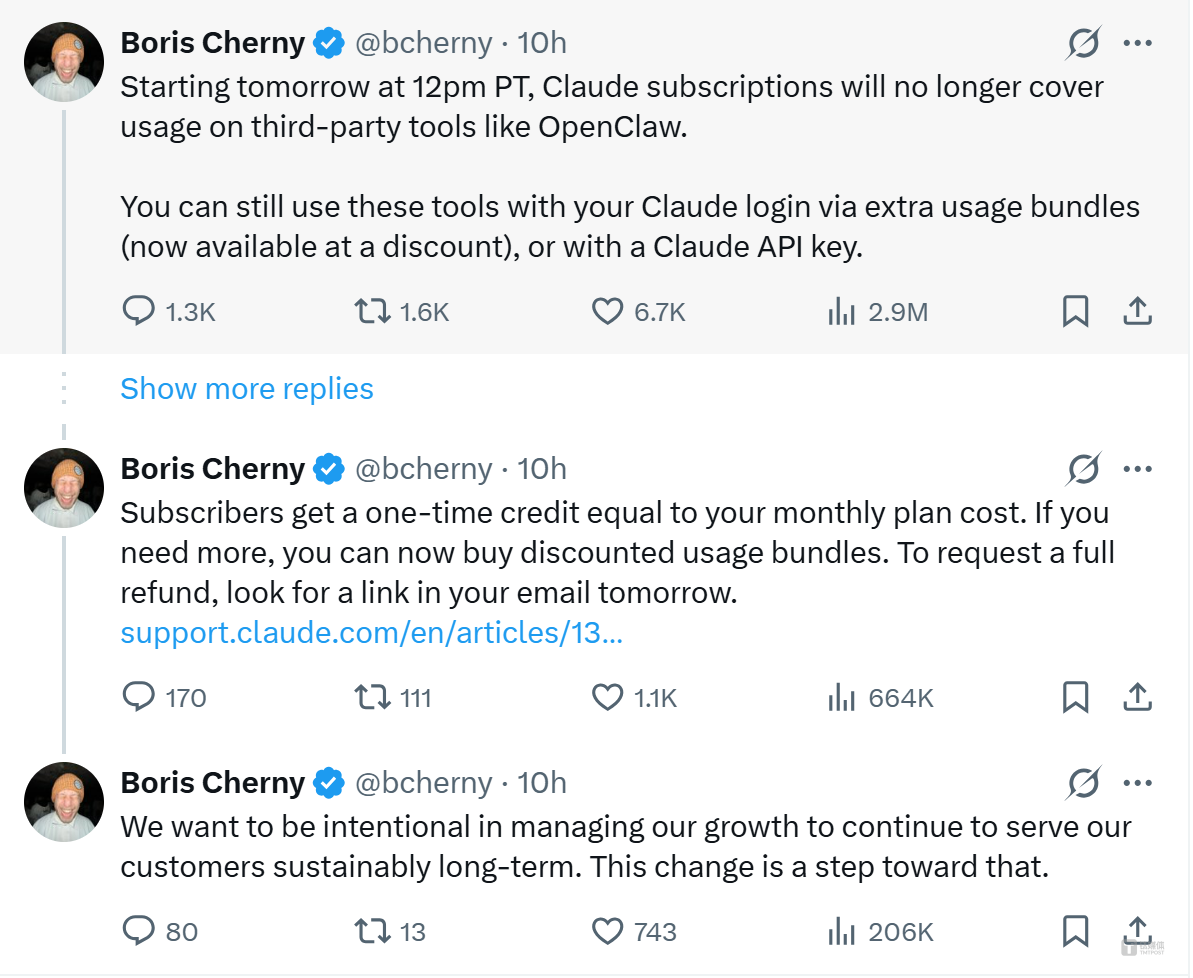
Task: Like the tweet with 1.1K likes
Action: pyautogui.click(x=608, y=697)
